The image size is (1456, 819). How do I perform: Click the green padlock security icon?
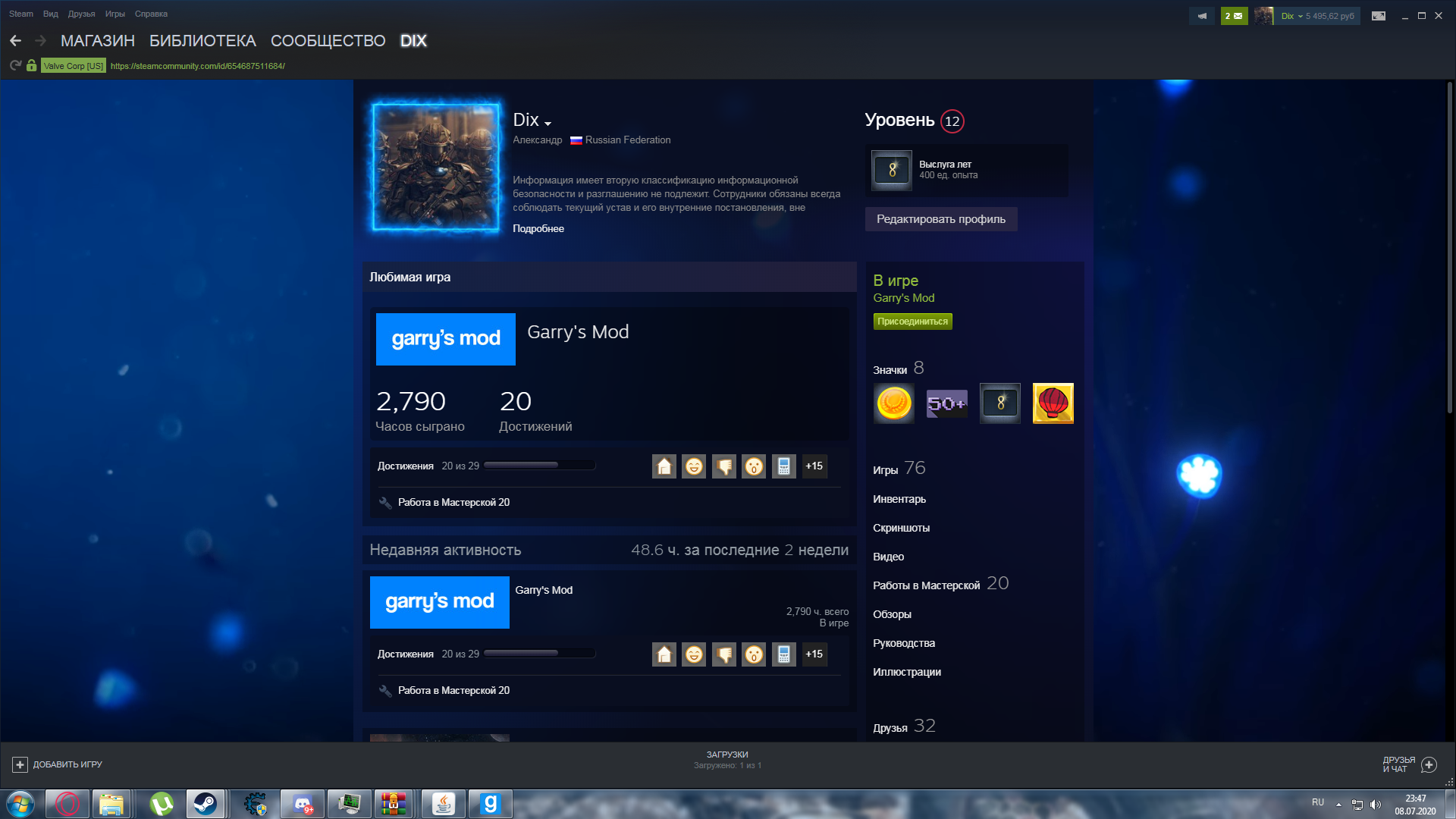pos(31,66)
